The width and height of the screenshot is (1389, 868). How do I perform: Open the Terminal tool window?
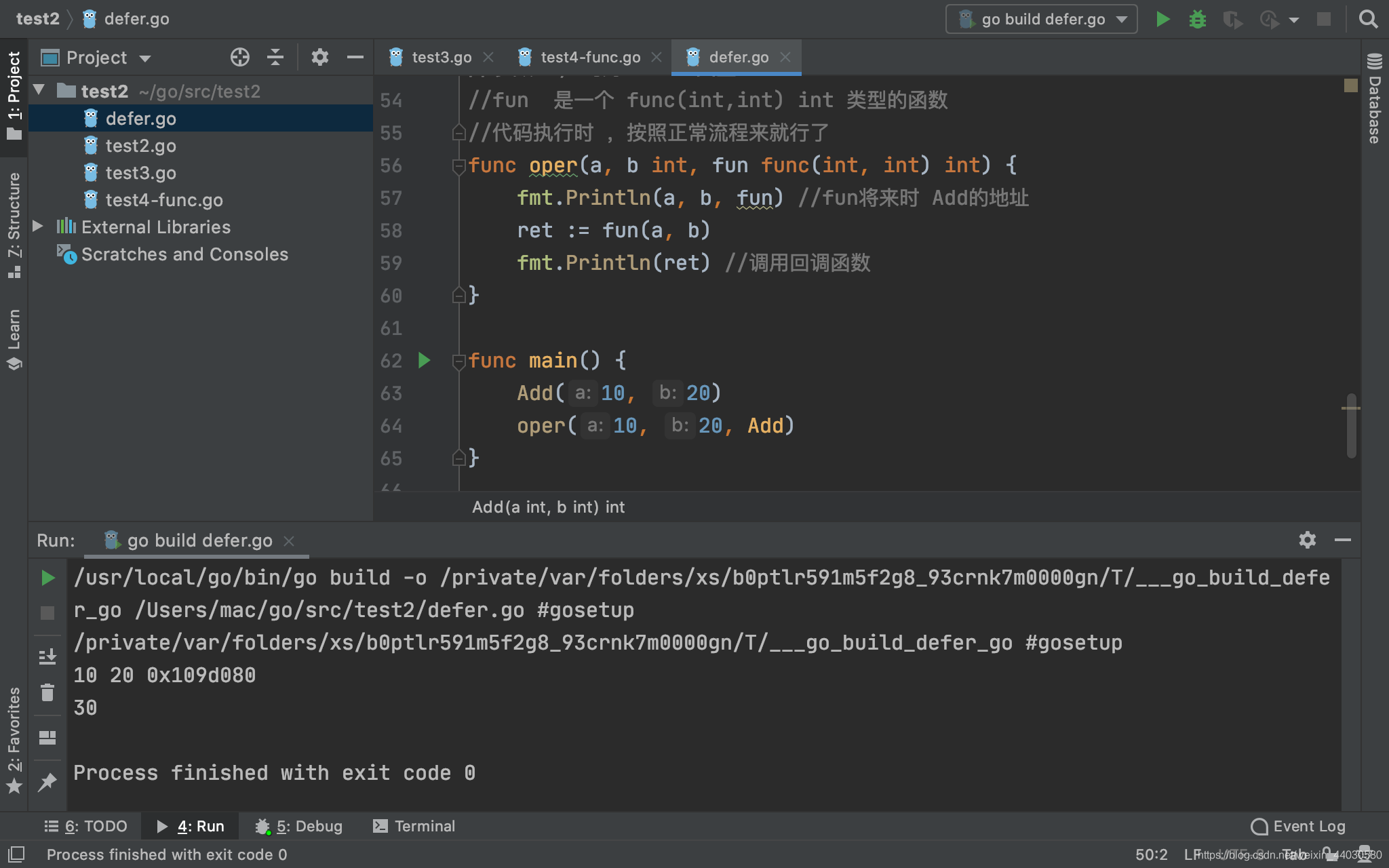(x=414, y=826)
